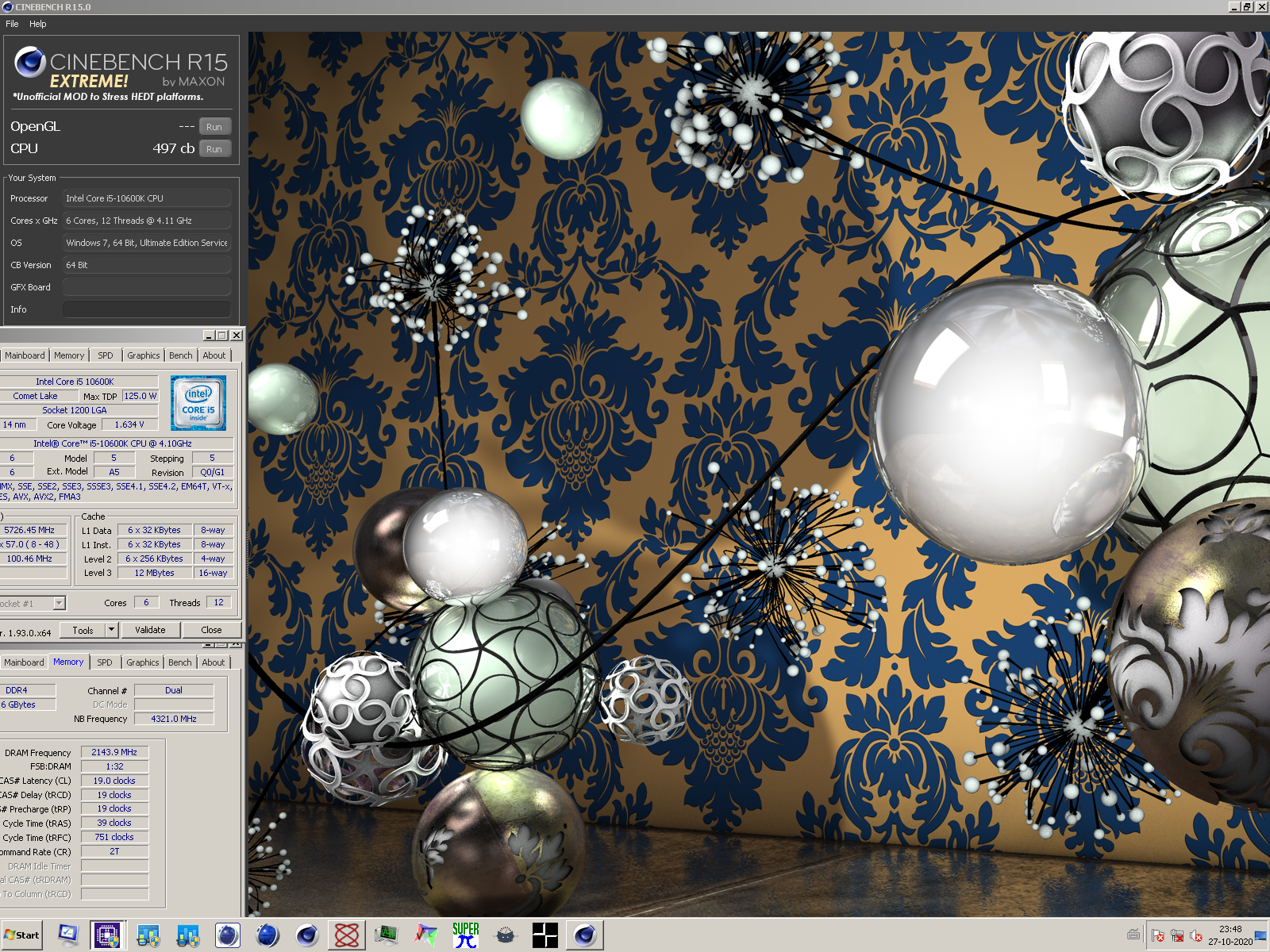Viewport: 1270px width, 952px height.
Task: Click the OS field showing Windows 7
Action: 147,243
